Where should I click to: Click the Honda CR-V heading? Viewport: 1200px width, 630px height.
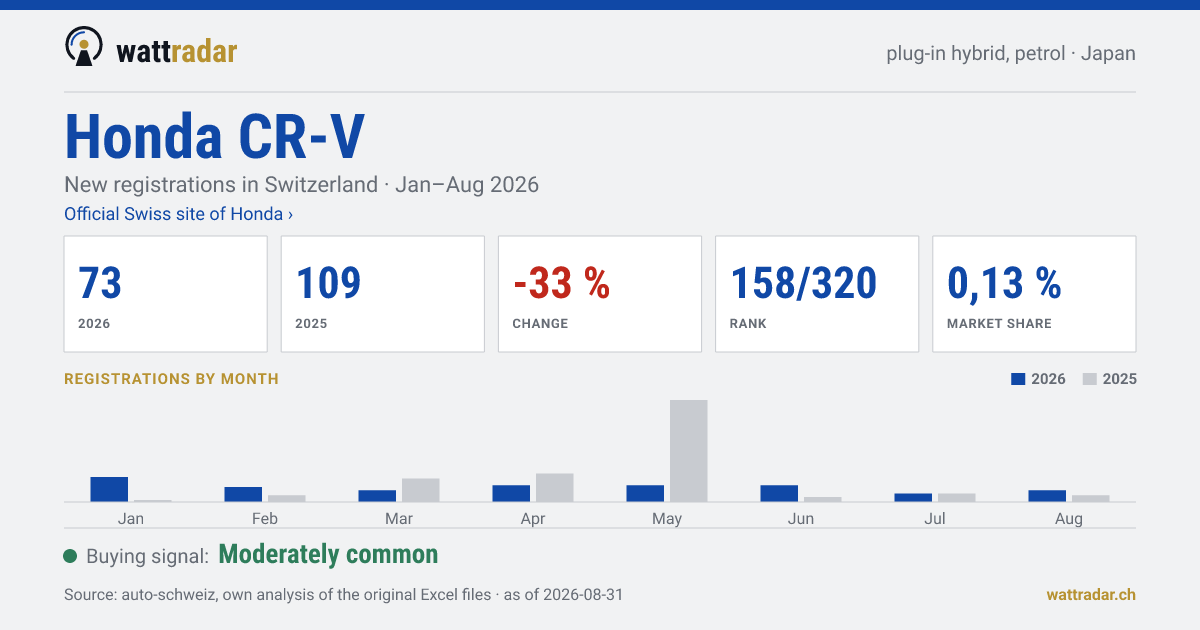pos(215,137)
